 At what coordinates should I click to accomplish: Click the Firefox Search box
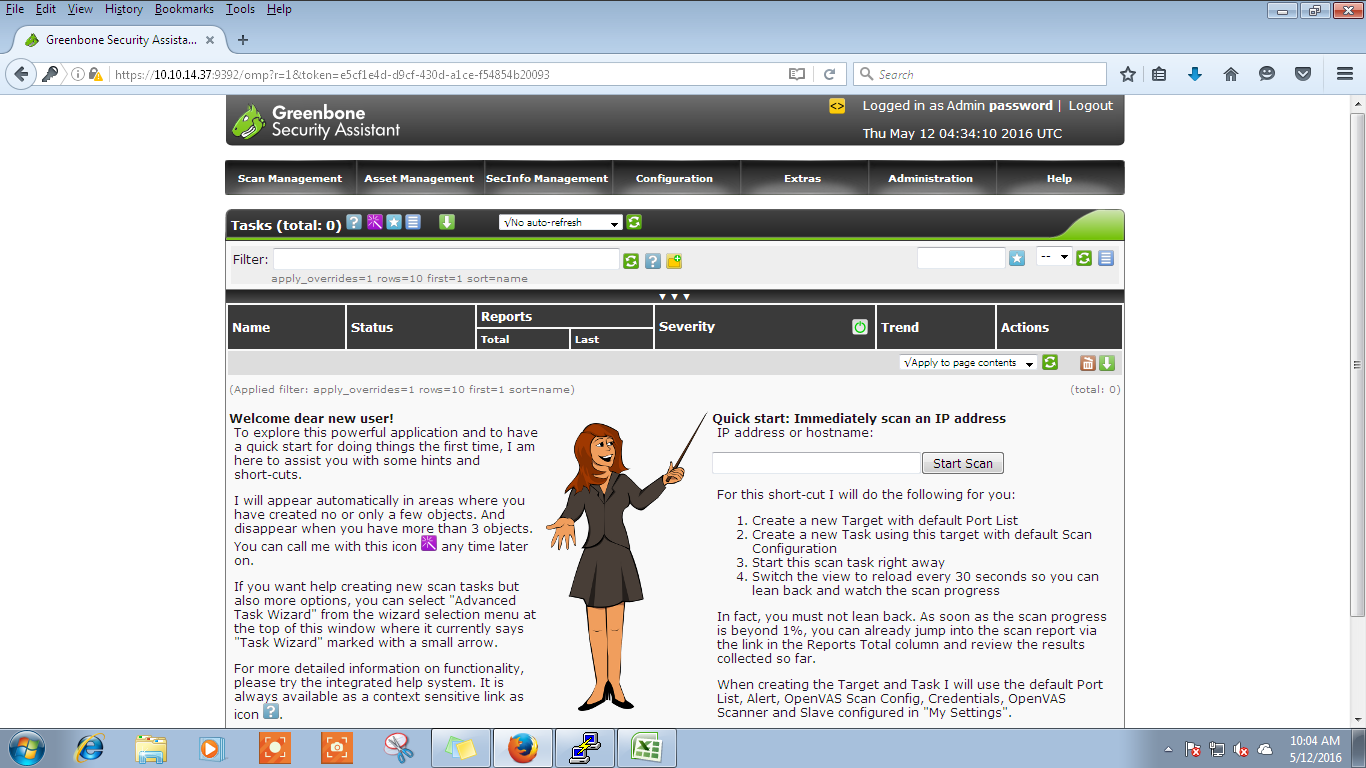pyautogui.click(x=980, y=74)
